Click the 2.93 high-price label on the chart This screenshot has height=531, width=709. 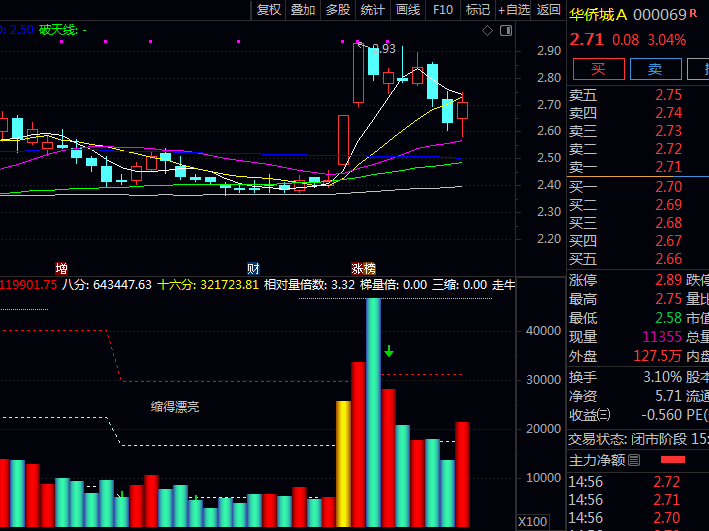click(x=384, y=49)
